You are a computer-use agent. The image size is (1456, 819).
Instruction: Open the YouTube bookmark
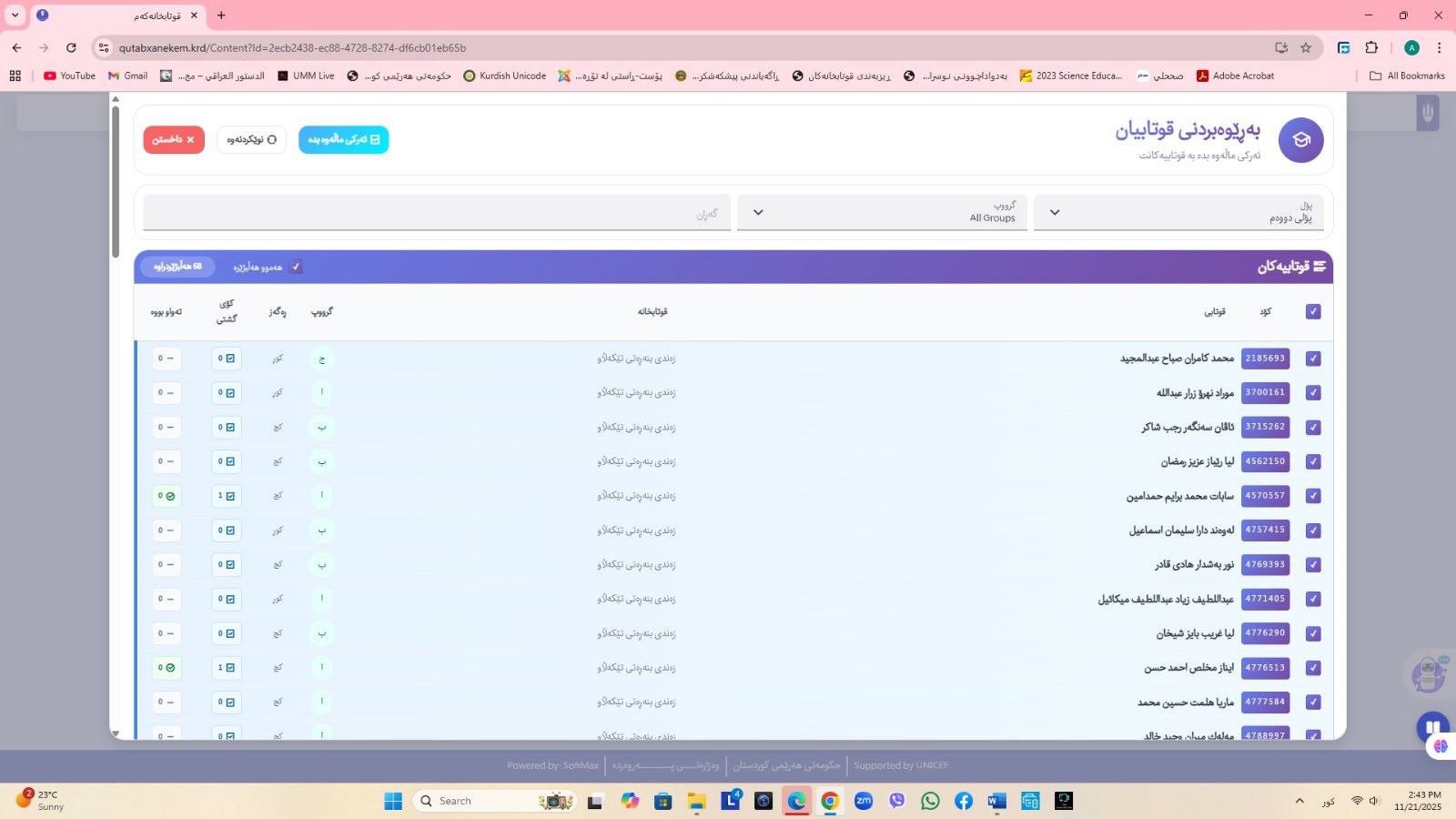(69, 76)
